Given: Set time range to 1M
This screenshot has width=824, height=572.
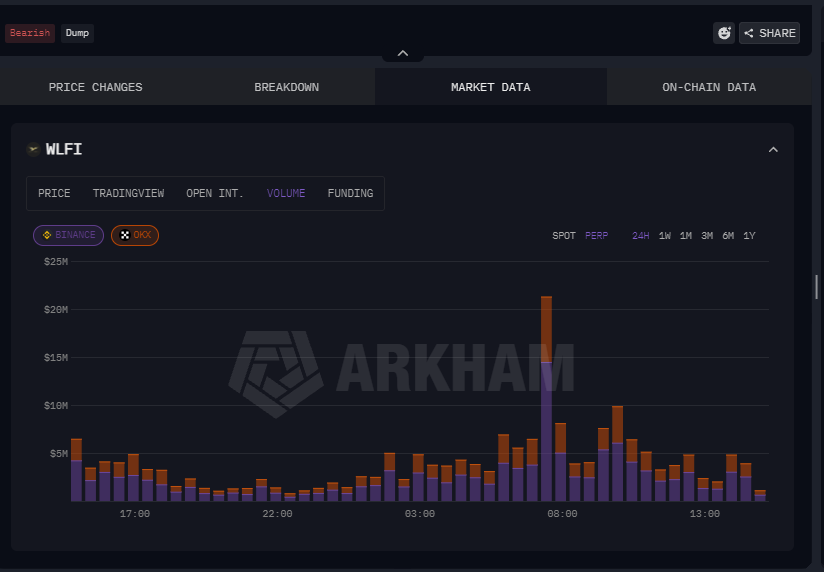Looking at the screenshot, I should click(686, 236).
